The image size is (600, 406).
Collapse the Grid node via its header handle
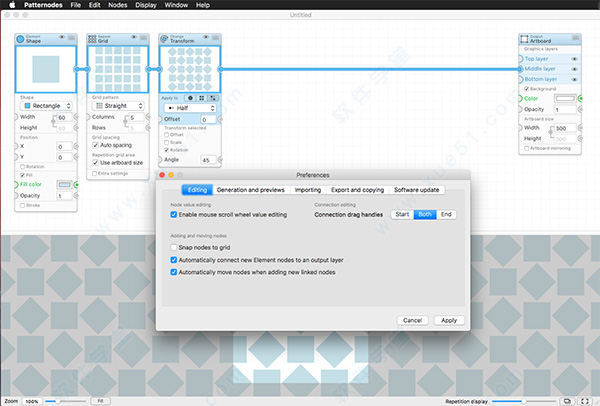(143, 38)
